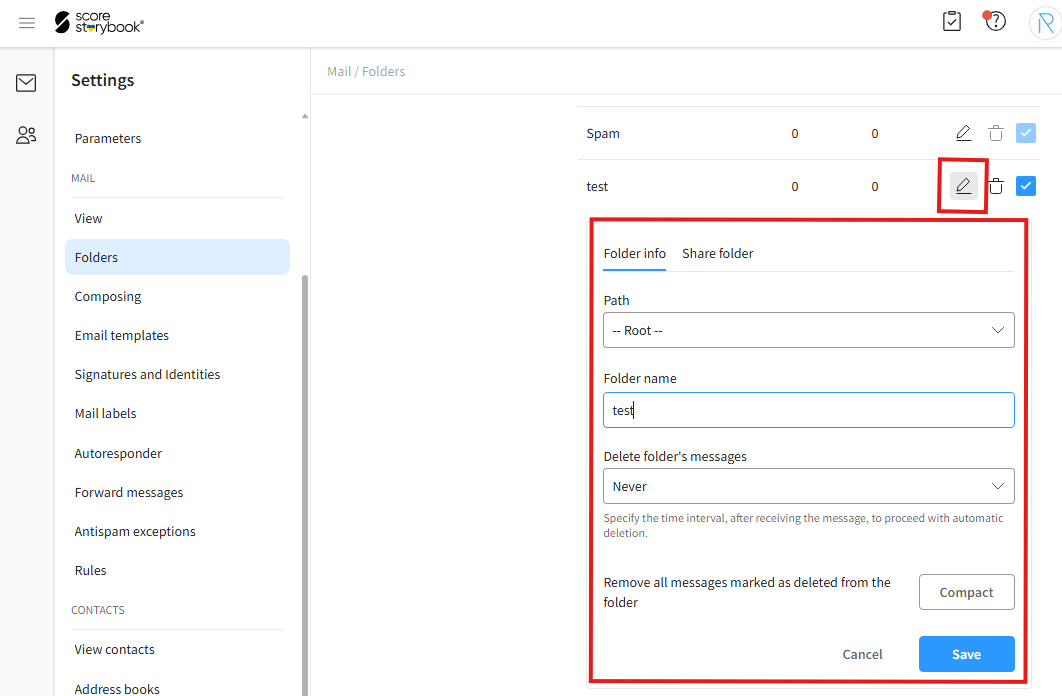This screenshot has height=696, width=1062.
Task: Open Address books settings
Action: pyautogui.click(x=116, y=688)
